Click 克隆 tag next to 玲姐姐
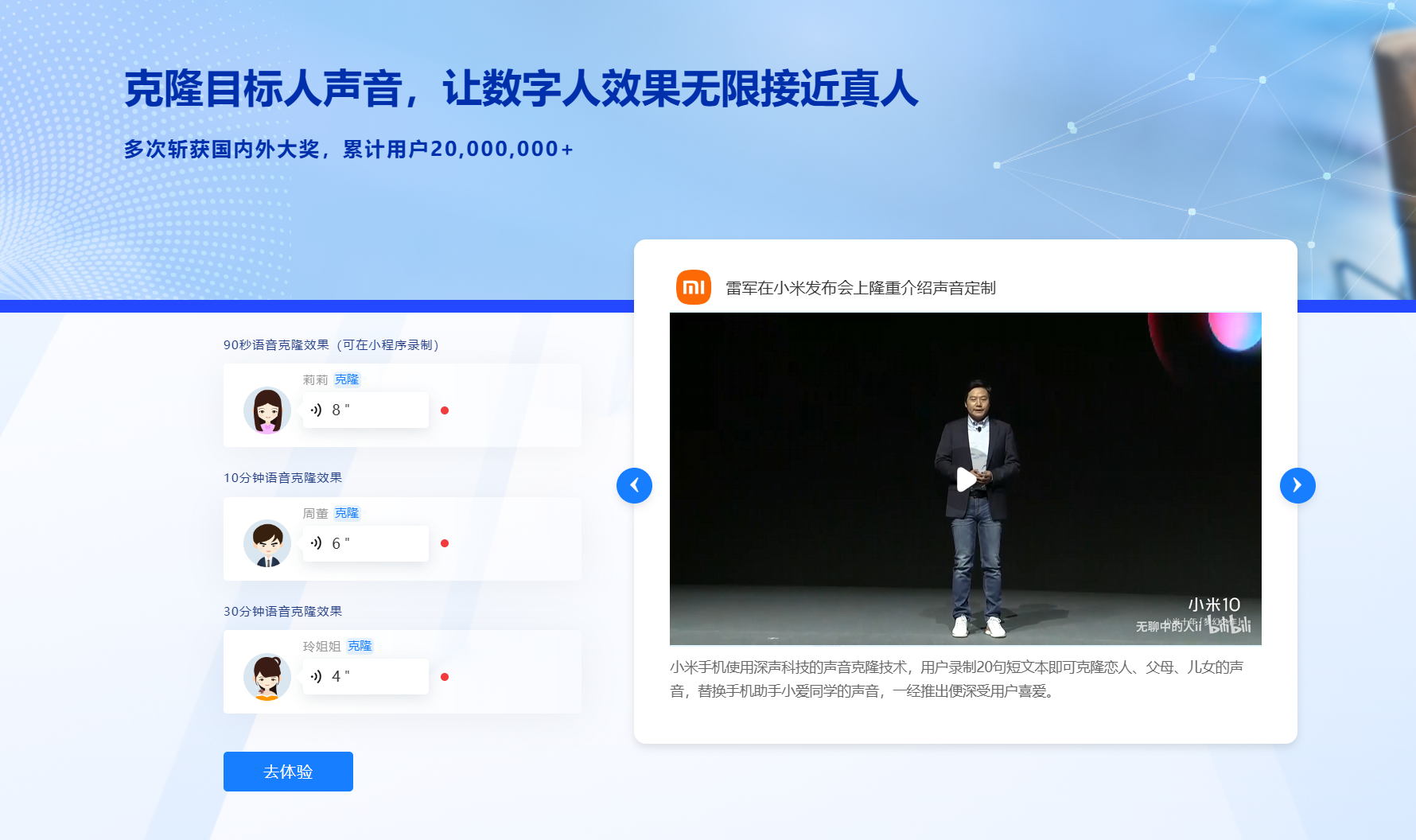 point(360,646)
